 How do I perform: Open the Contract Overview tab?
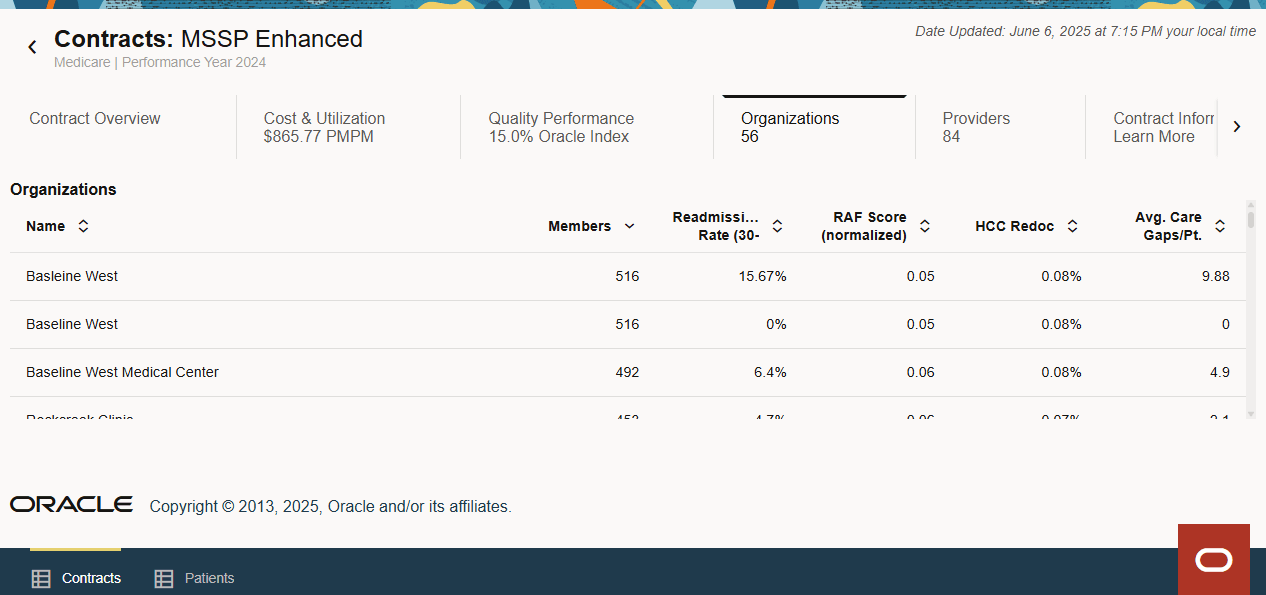click(95, 119)
